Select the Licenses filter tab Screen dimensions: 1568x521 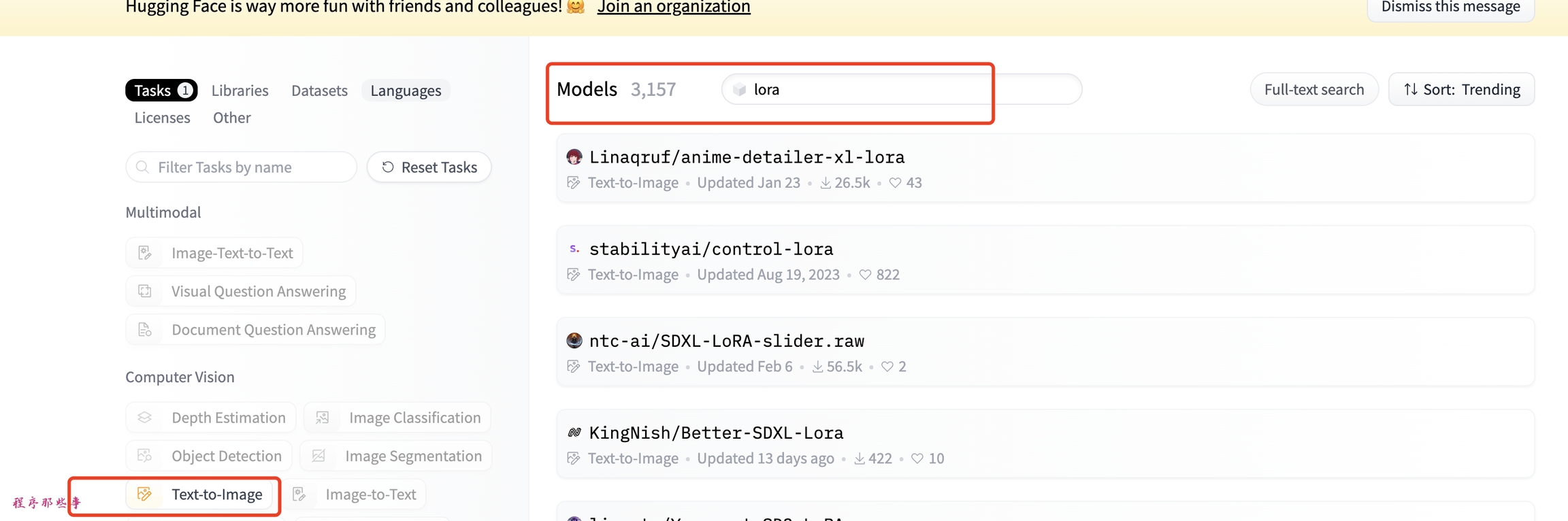(162, 118)
